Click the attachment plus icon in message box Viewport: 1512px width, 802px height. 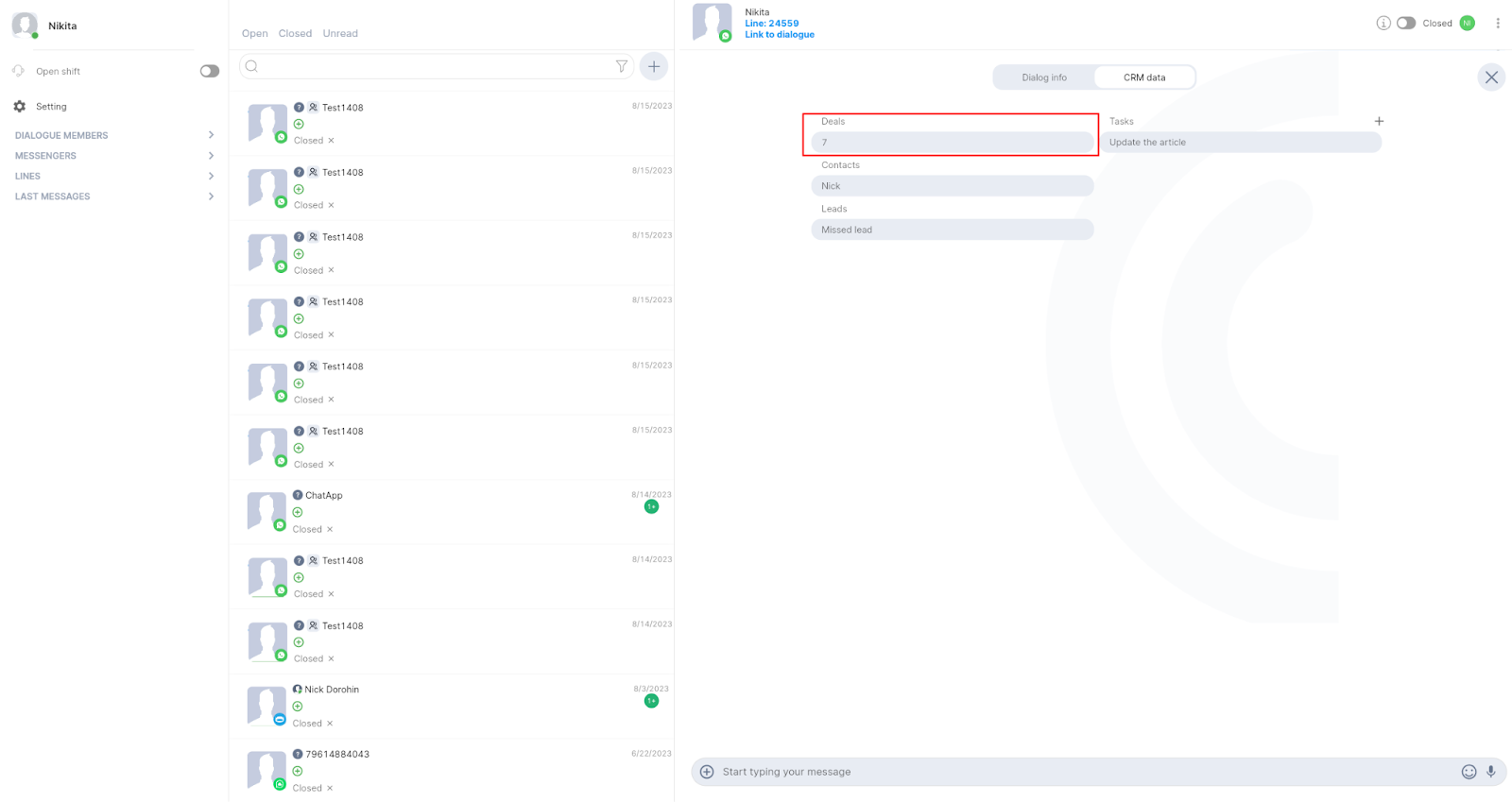tap(707, 772)
